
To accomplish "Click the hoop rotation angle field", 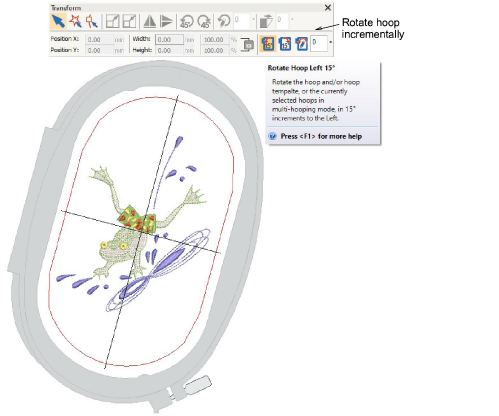I will [319, 44].
